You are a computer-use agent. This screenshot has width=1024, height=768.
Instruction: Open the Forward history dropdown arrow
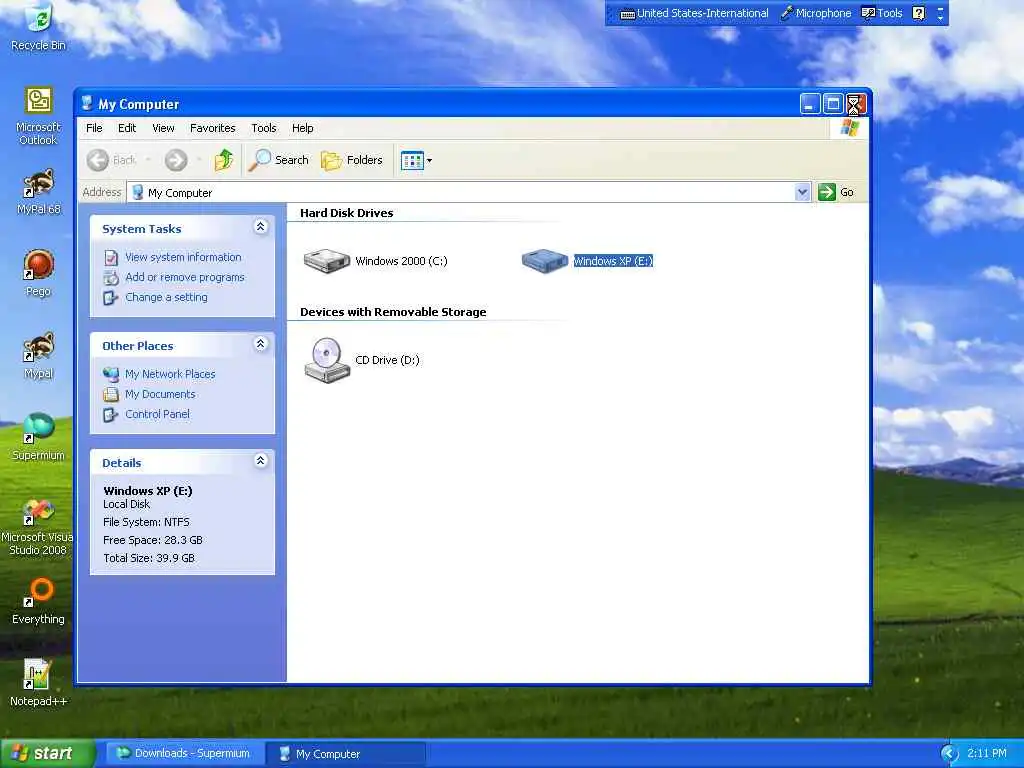click(x=199, y=160)
